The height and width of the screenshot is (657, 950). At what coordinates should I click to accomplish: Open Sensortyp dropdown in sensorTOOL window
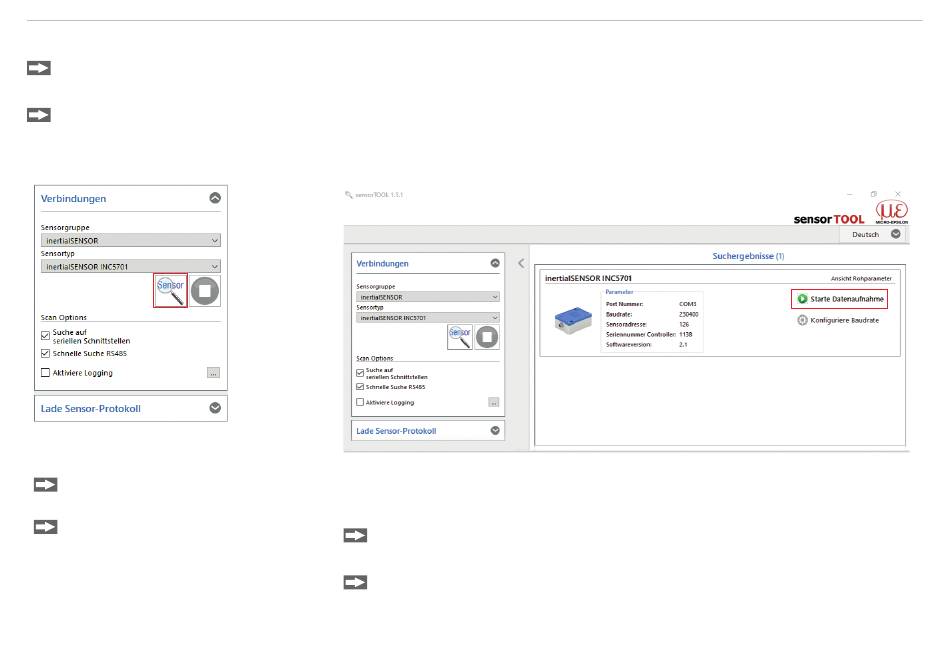point(428,318)
